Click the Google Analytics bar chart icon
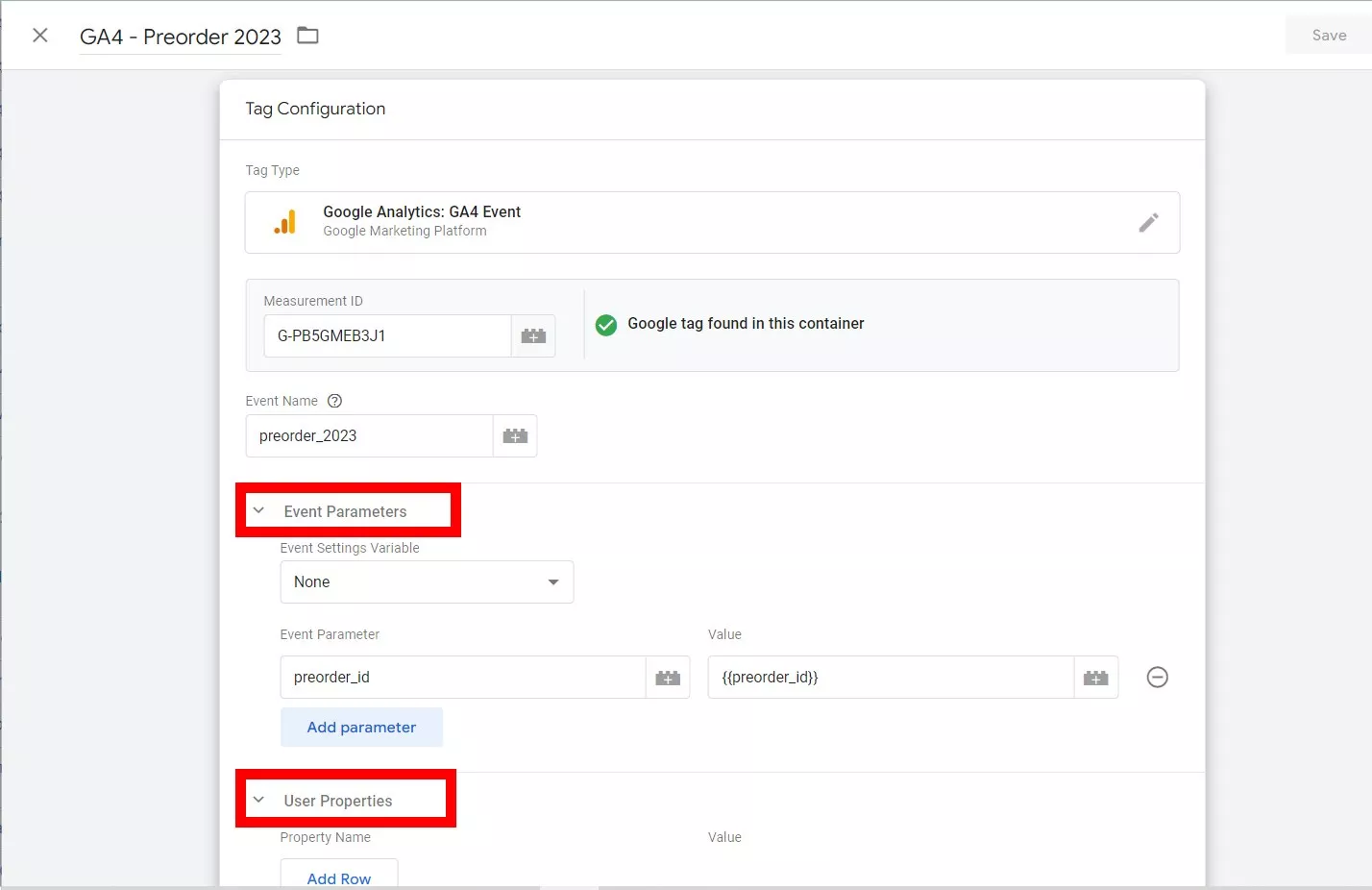 pos(284,222)
